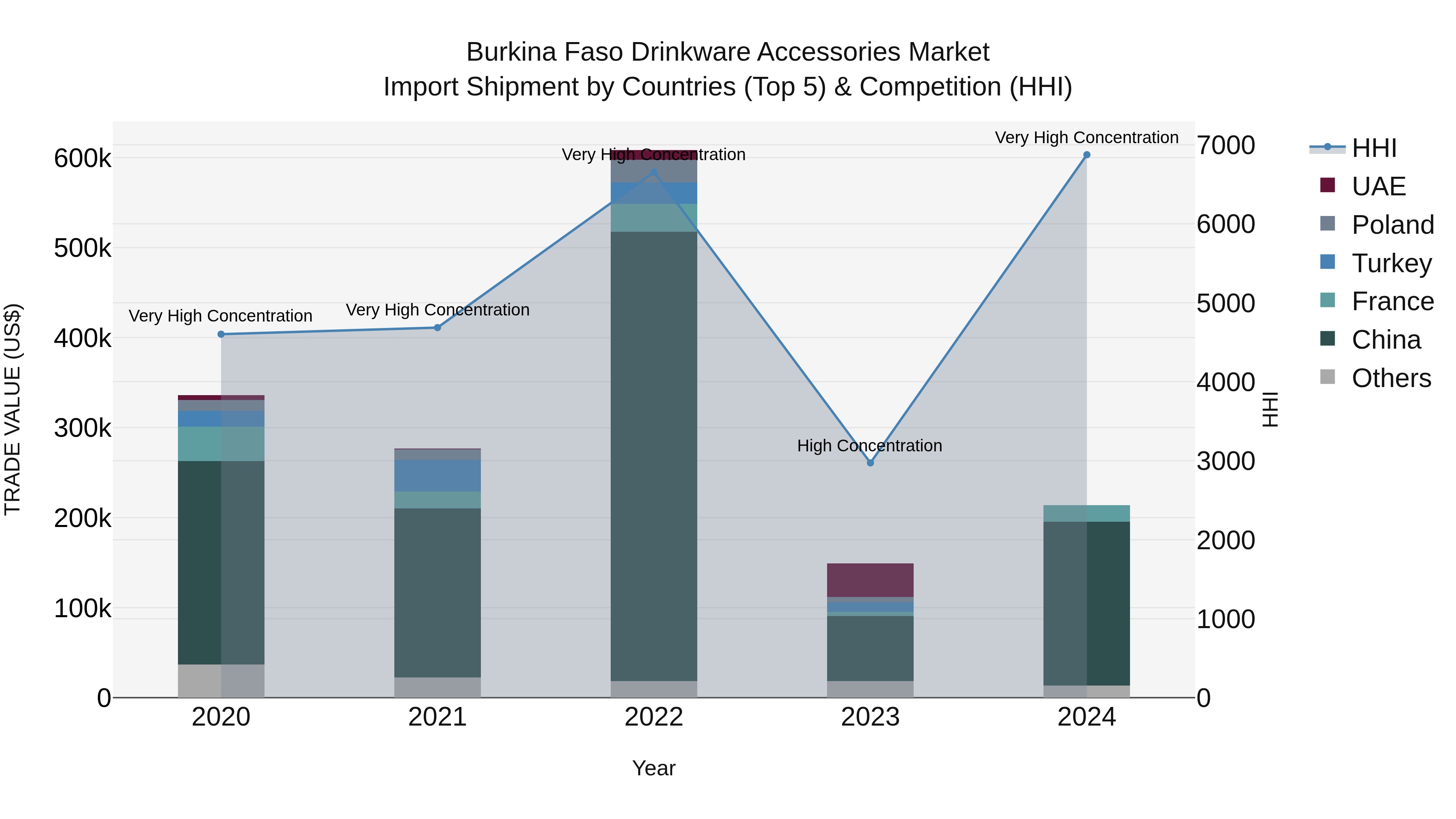Click the 'Year' x-axis title
The width and height of the screenshot is (1456, 819).
(654, 768)
